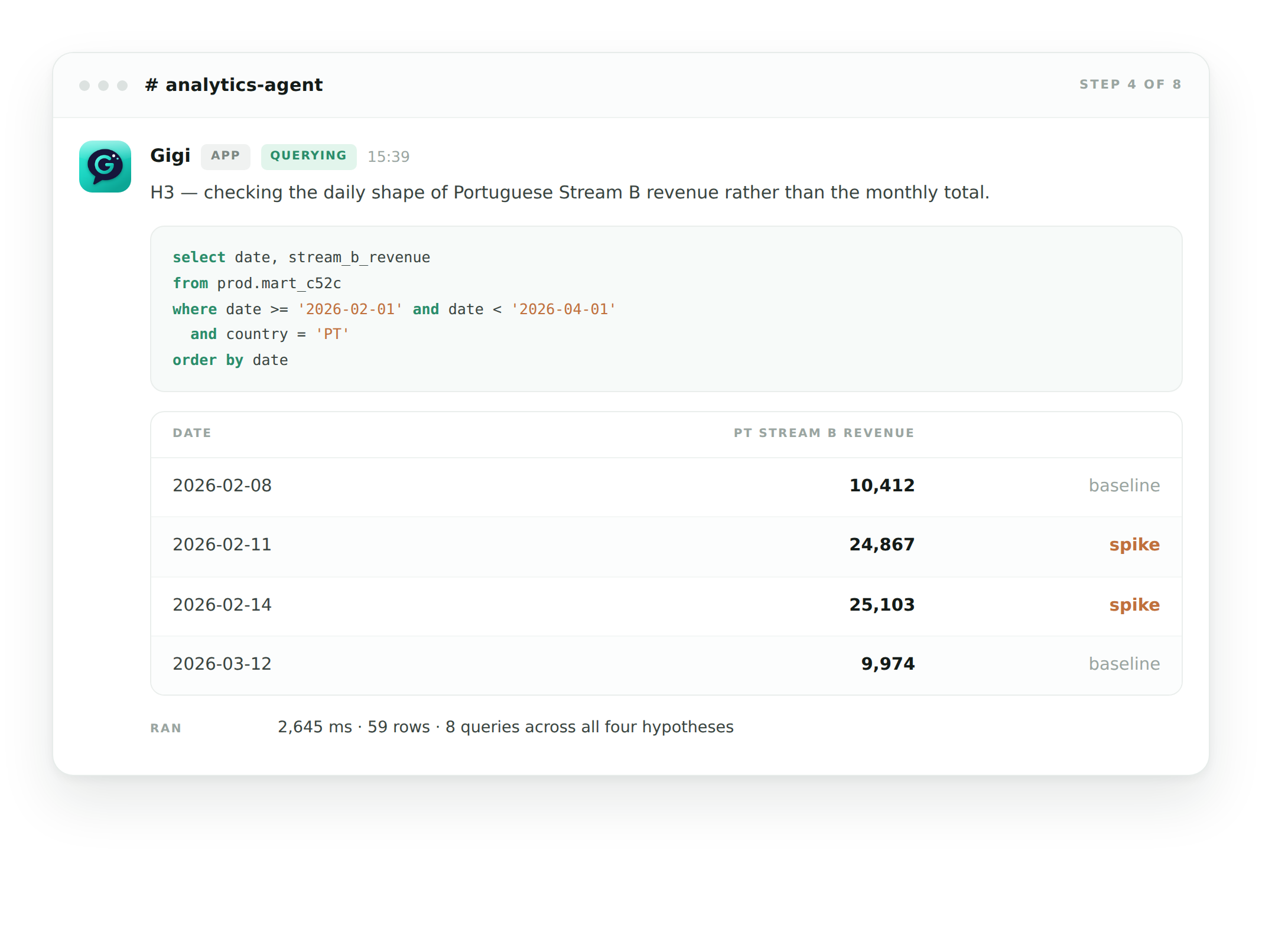Open the Gigi sender name
Screen dimensions: 1262x952
(170, 156)
